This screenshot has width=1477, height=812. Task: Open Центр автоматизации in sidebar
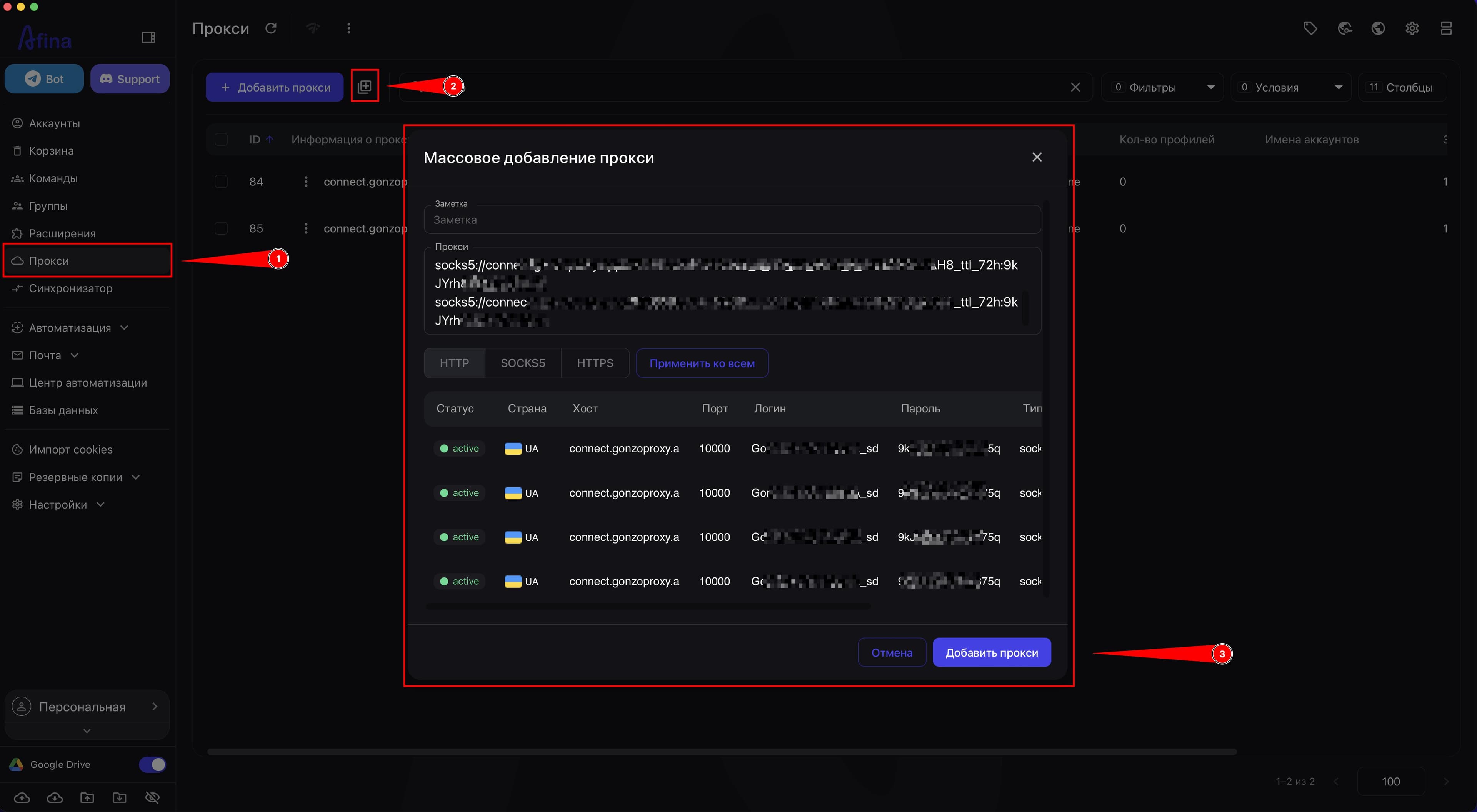tap(88, 382)
